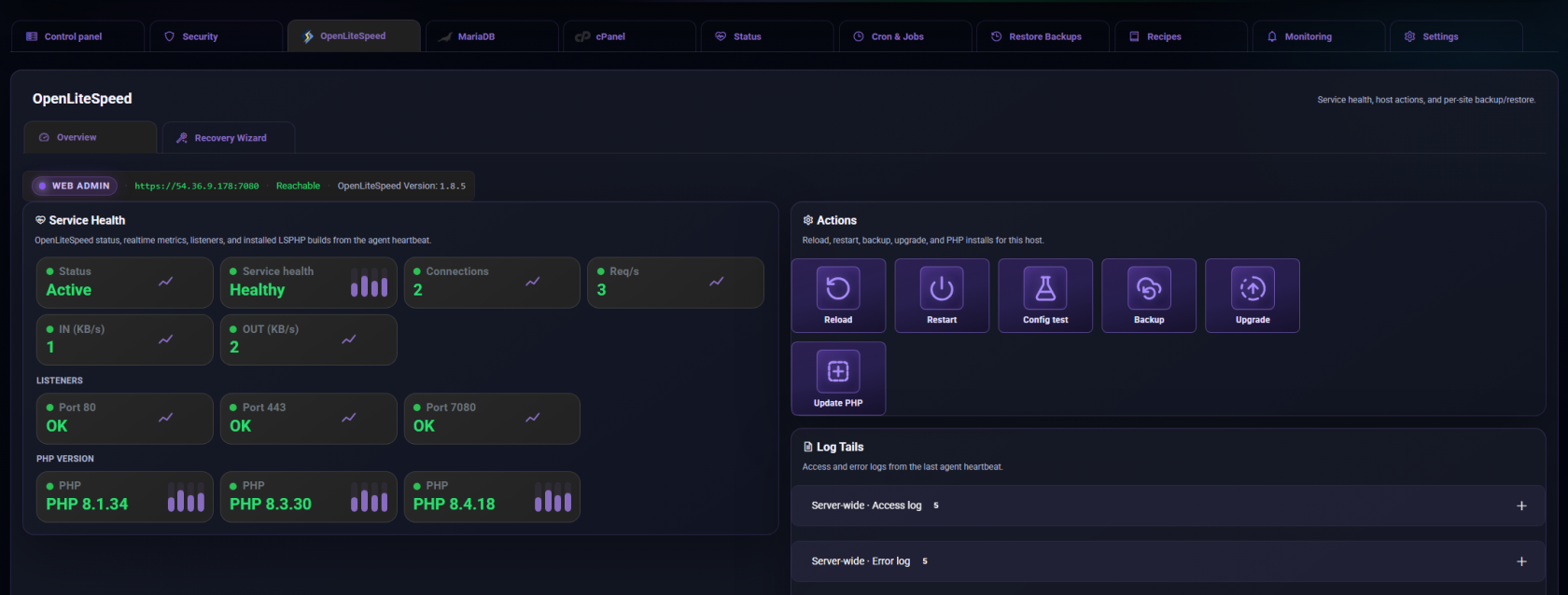Open the Status tab
This screenshot has height=595, width=1568.
[767, 36]
